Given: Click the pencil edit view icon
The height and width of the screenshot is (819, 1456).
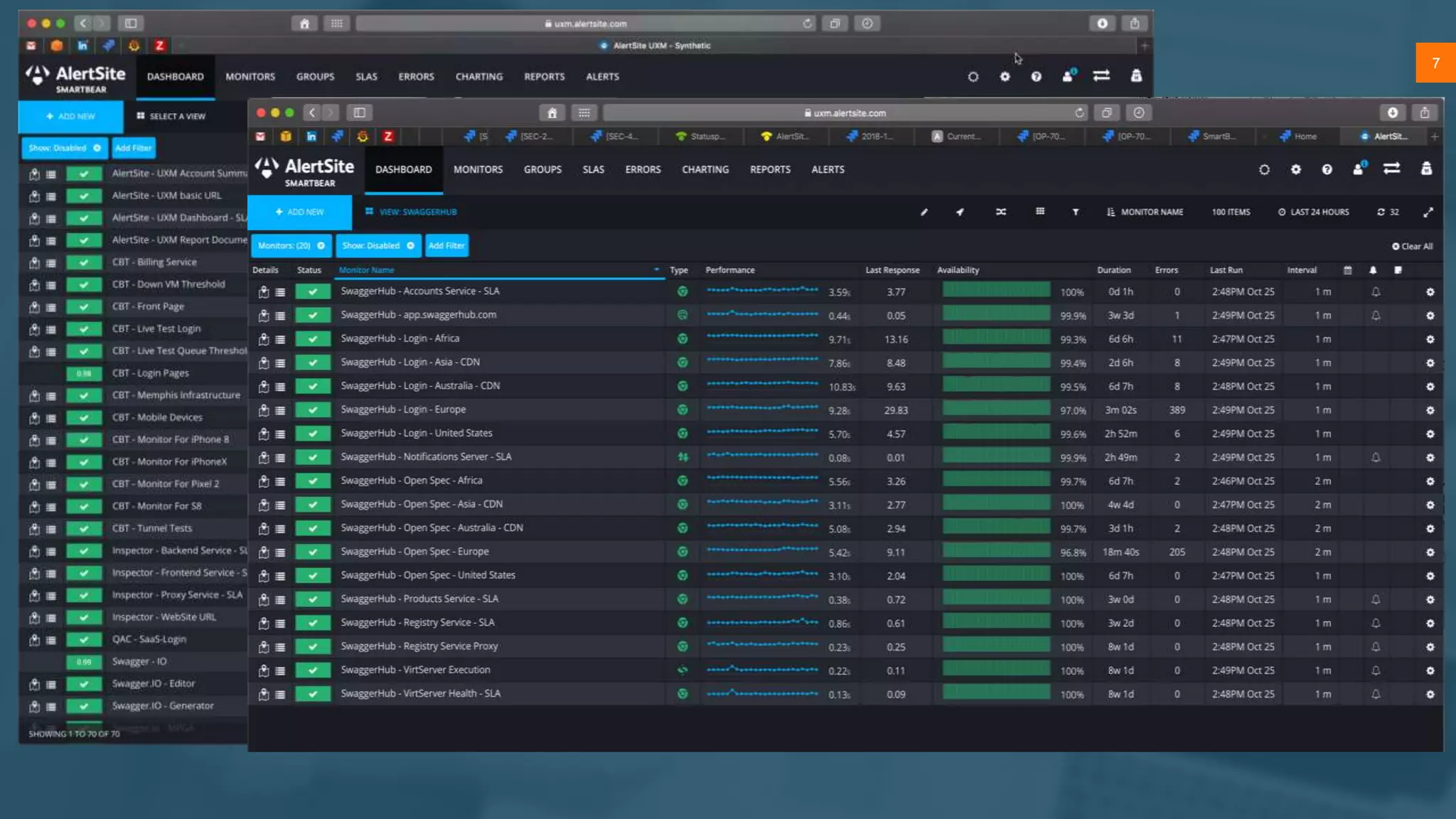Looking at the screenshot, I should click(x=924, y=212).
